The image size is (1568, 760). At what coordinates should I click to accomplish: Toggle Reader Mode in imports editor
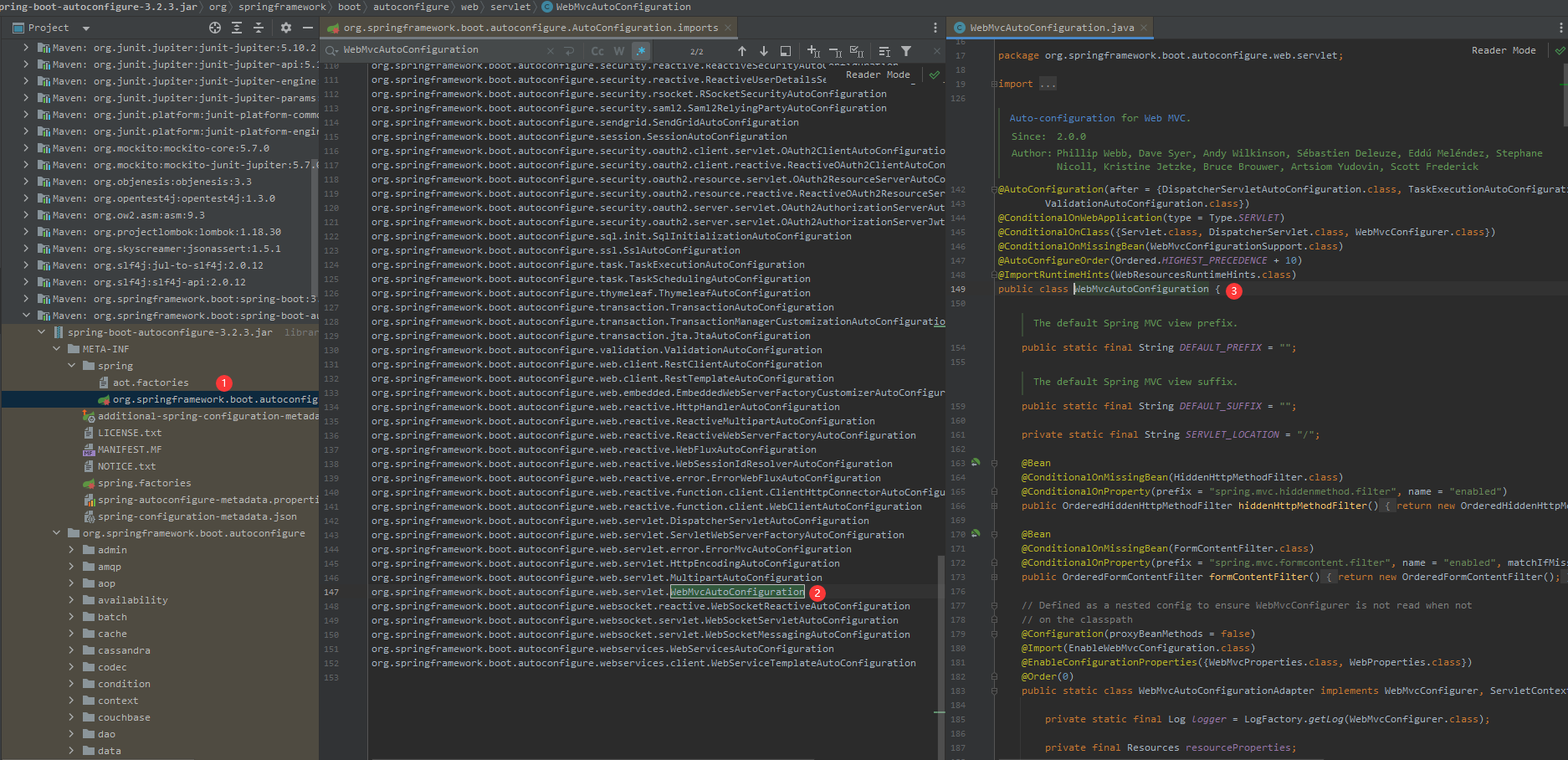tap(878, 74)
